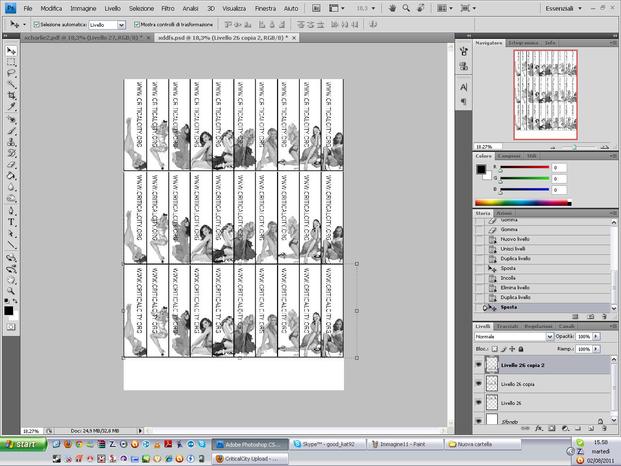
Task: Toggle Selezione automatica checkbox
Action: 36,25
